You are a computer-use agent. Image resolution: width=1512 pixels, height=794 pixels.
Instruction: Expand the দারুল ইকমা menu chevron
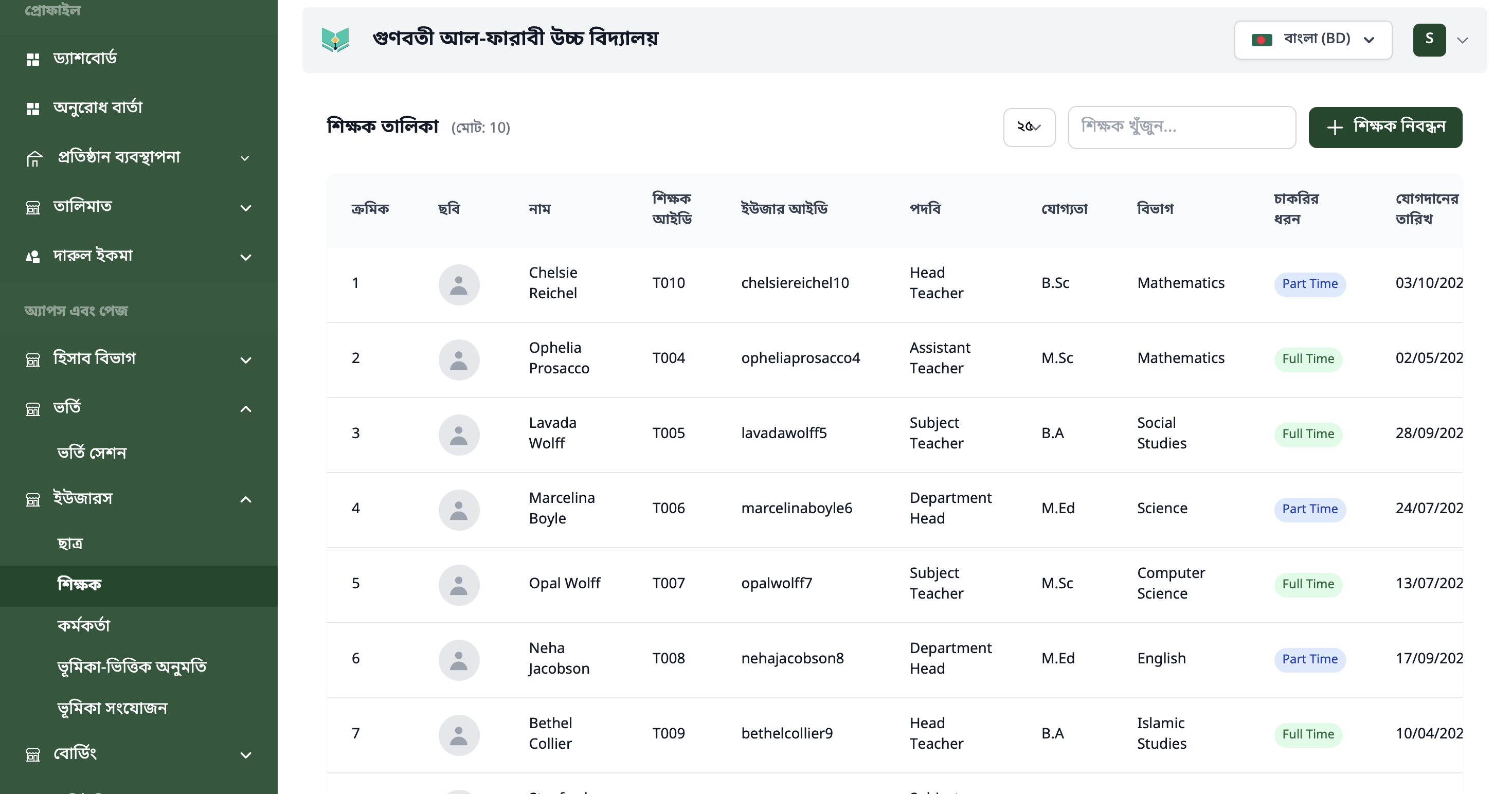(x=246, y=257)
